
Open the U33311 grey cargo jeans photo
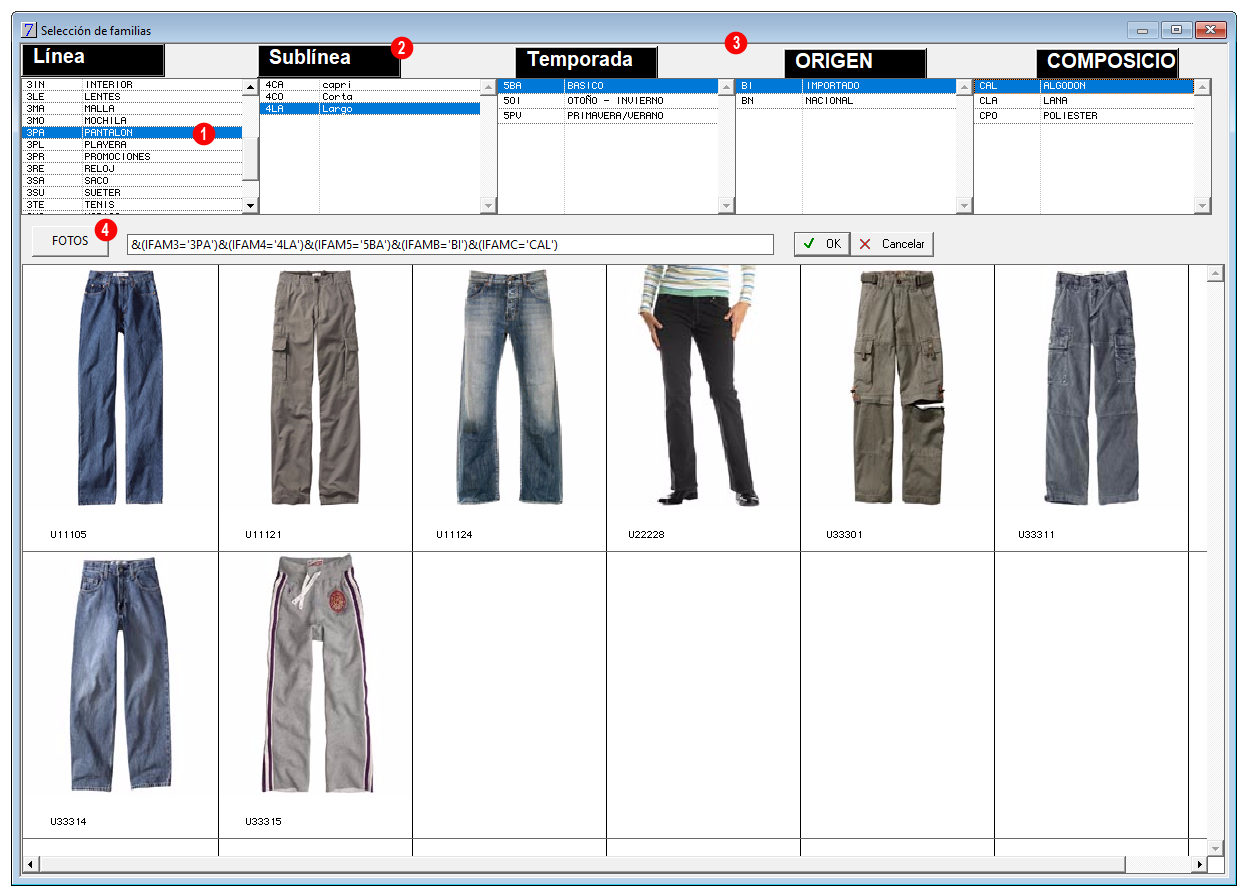coord(1091,389)
